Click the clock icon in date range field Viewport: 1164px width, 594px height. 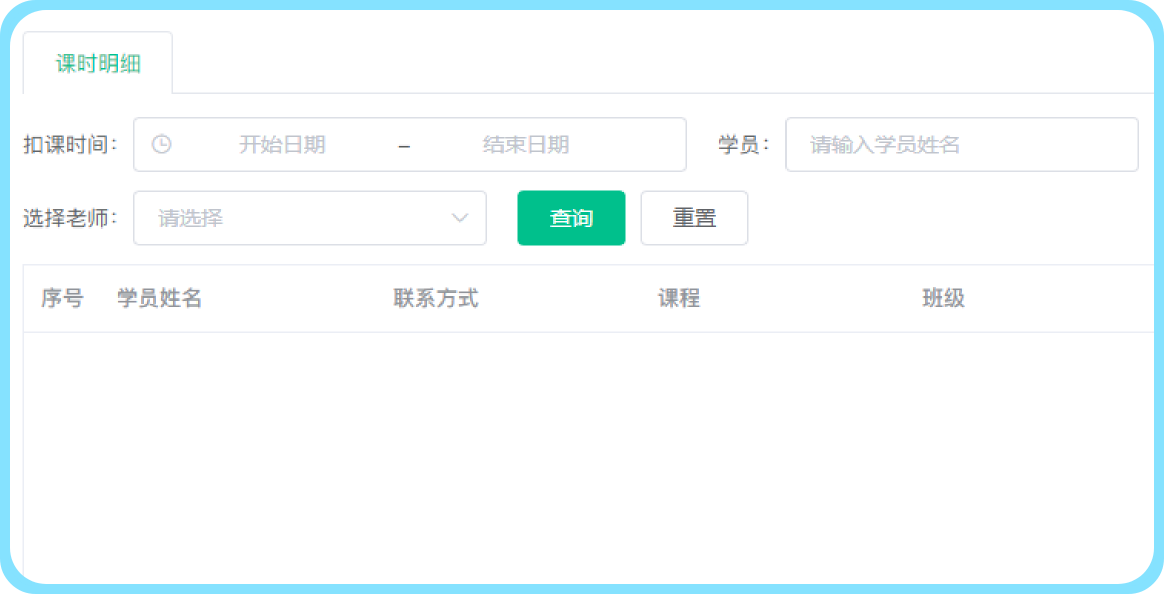coord(161,144)
